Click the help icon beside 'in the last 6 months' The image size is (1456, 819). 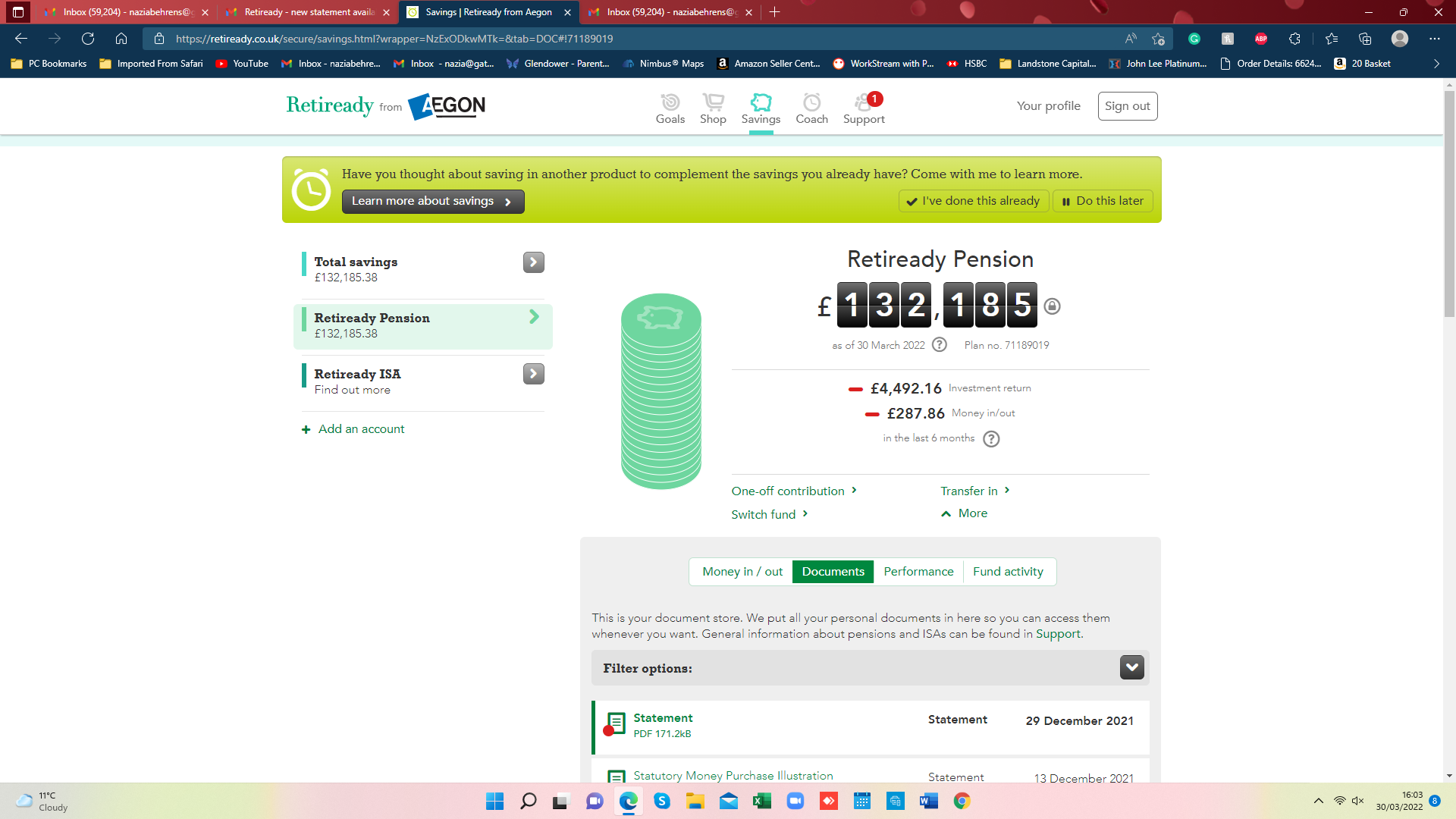coord(991,438)
